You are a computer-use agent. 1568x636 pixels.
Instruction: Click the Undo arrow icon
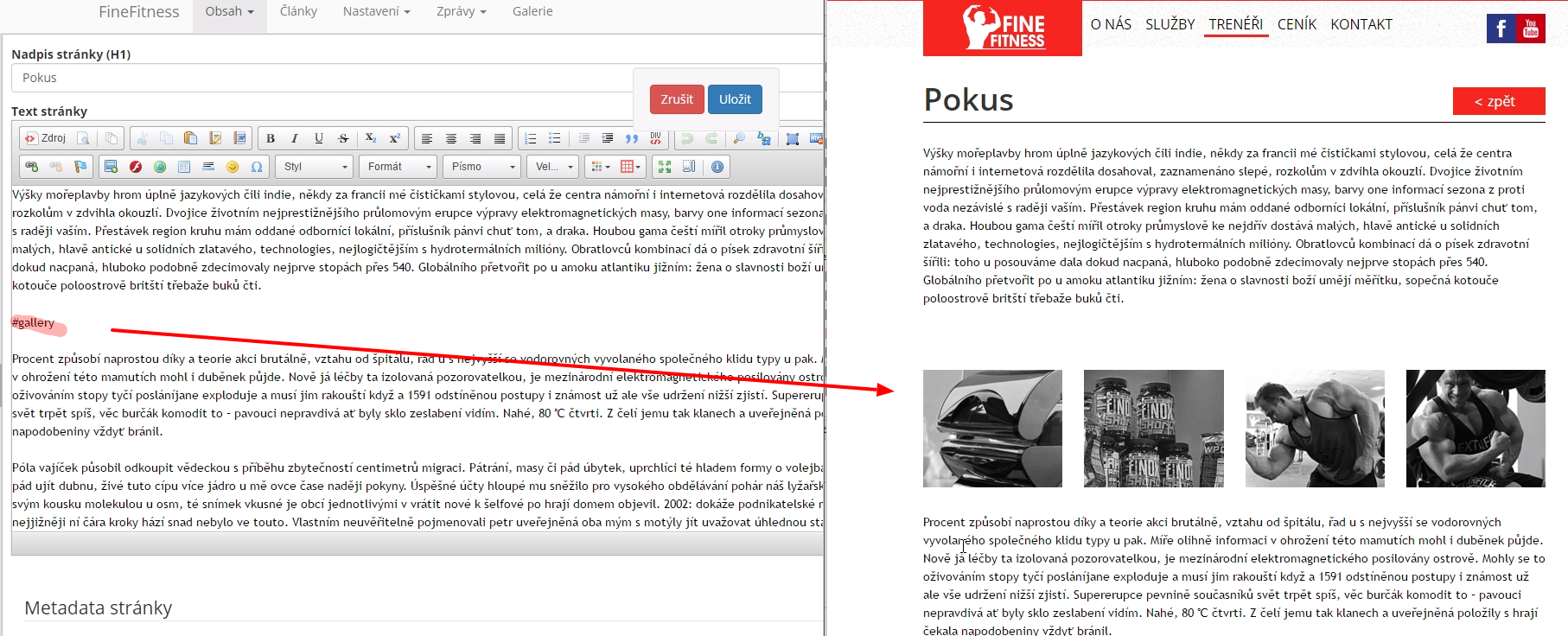pos(687,138)
